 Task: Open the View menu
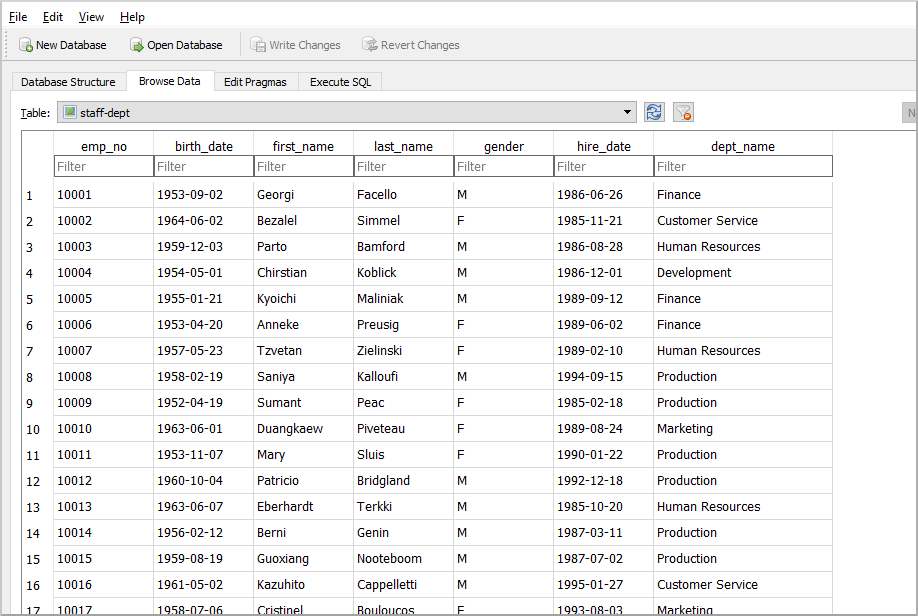tap(91, 17)
